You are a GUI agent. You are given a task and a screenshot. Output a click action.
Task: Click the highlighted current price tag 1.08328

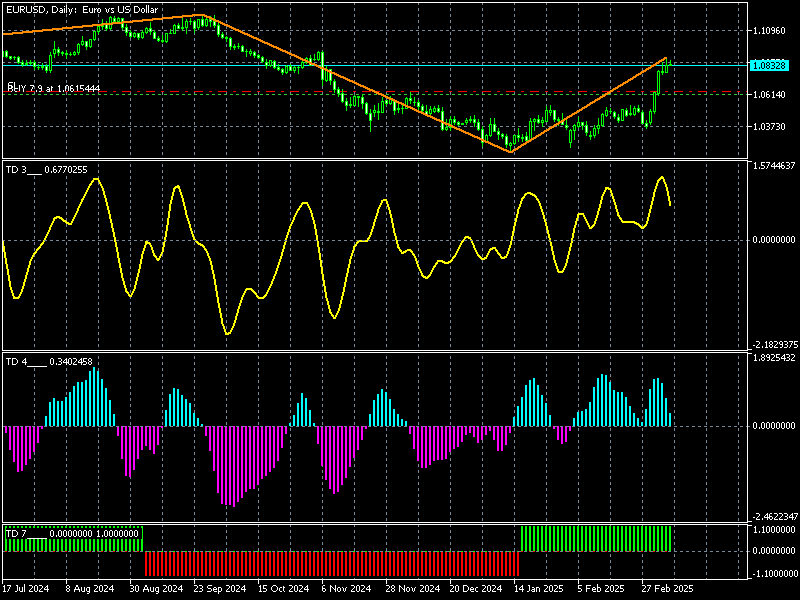point(768,65)
